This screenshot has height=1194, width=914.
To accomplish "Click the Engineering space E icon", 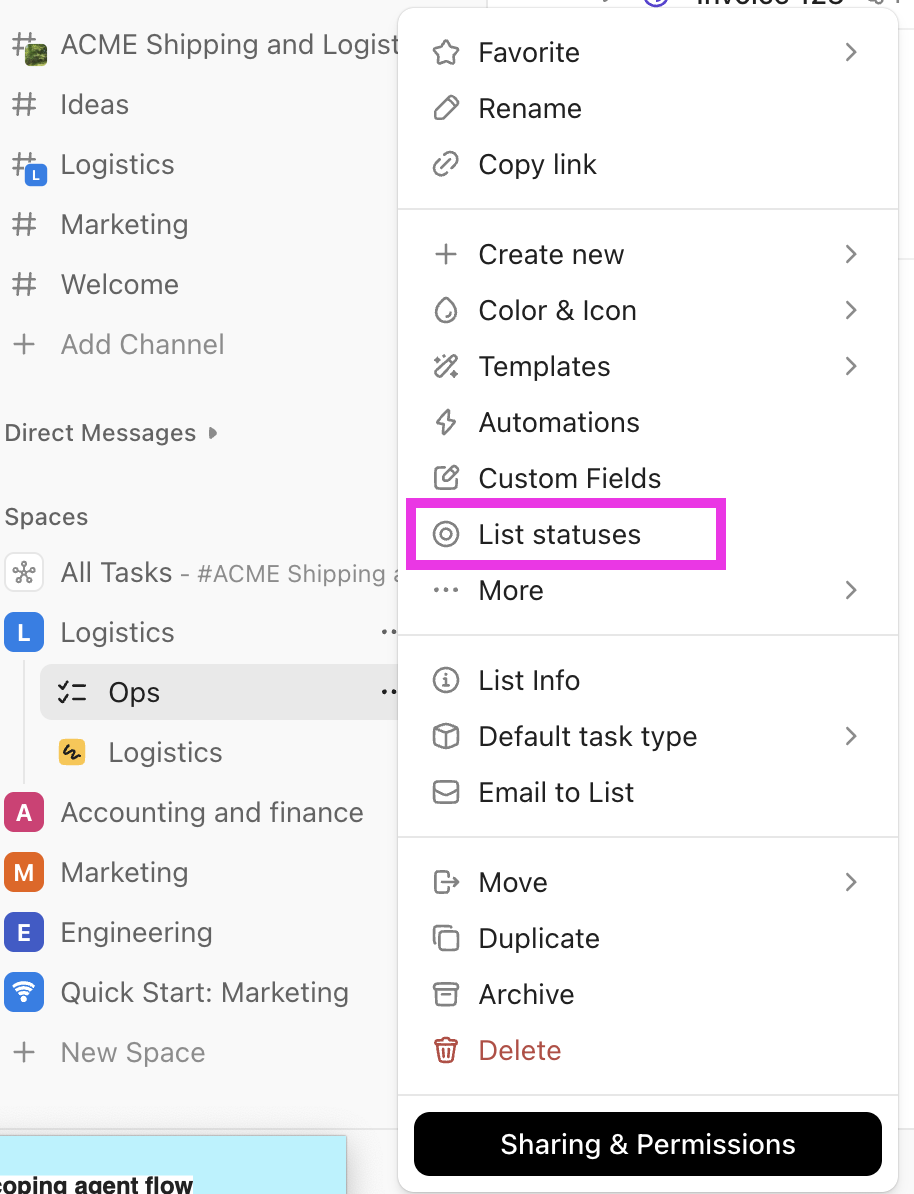I will [x=24, y=932].
